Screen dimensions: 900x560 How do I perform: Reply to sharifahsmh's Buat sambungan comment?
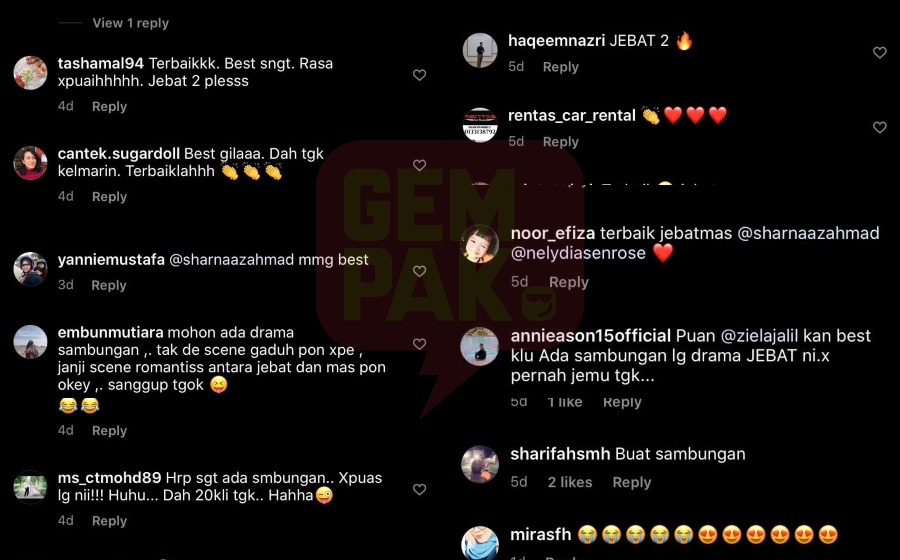[631, 483]
